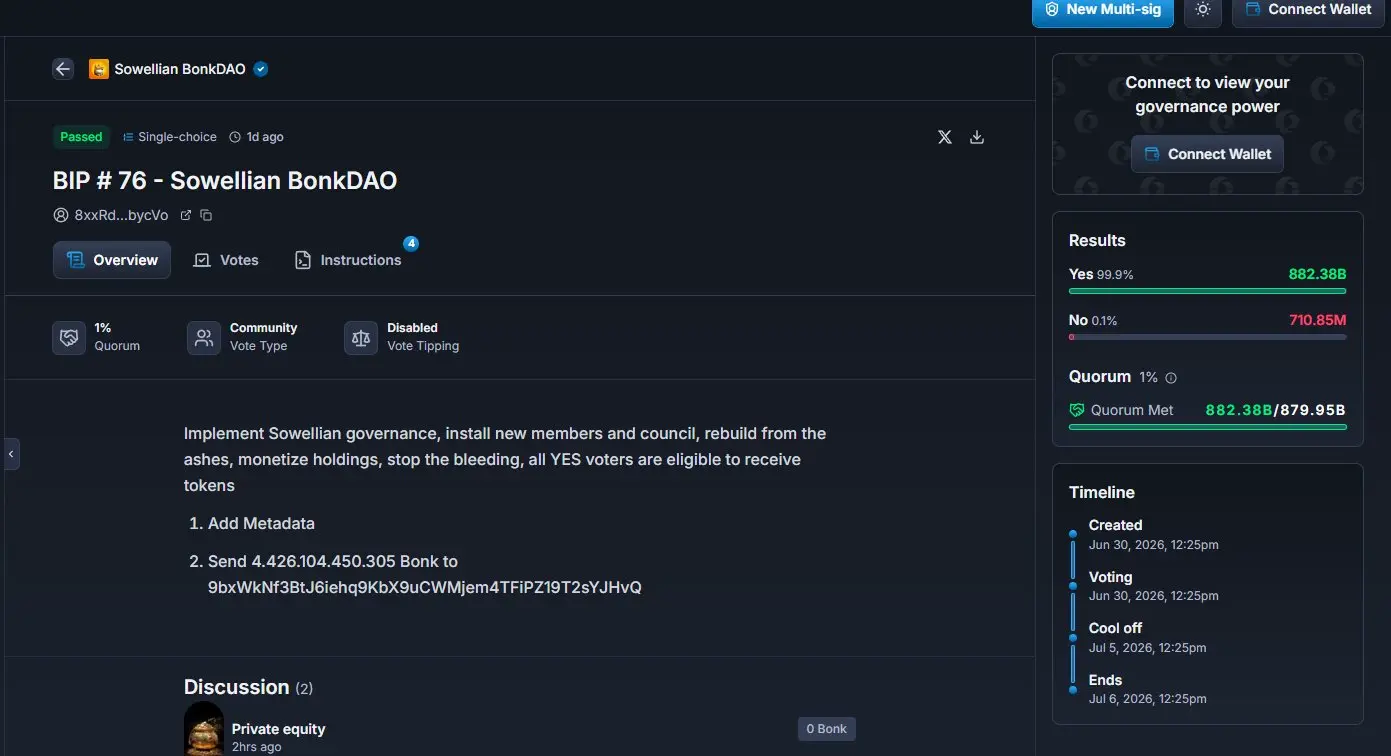Click Connect Wallet in the header
This screenshot has height=756, width=1391.
tap(1309, 10)
